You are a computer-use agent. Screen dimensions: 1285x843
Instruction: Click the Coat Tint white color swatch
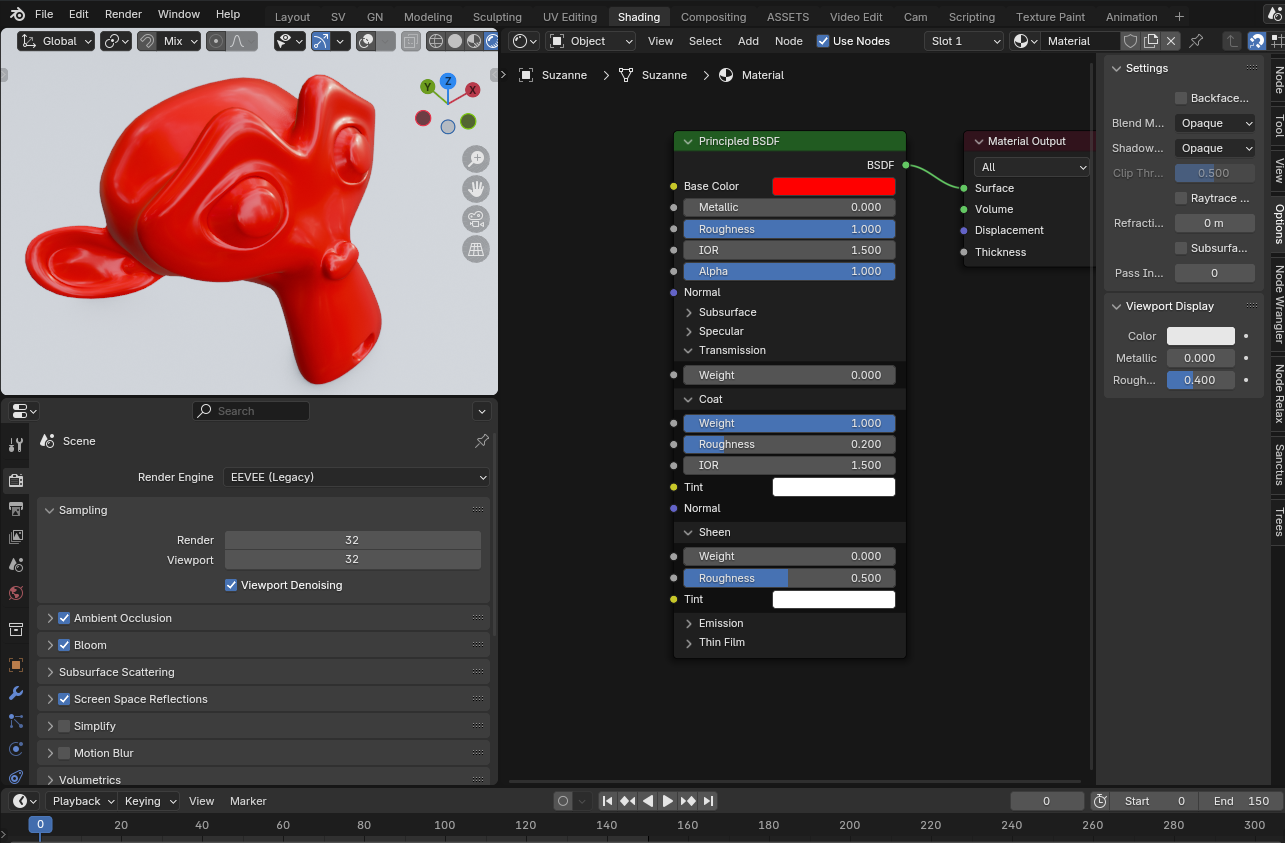834,487
